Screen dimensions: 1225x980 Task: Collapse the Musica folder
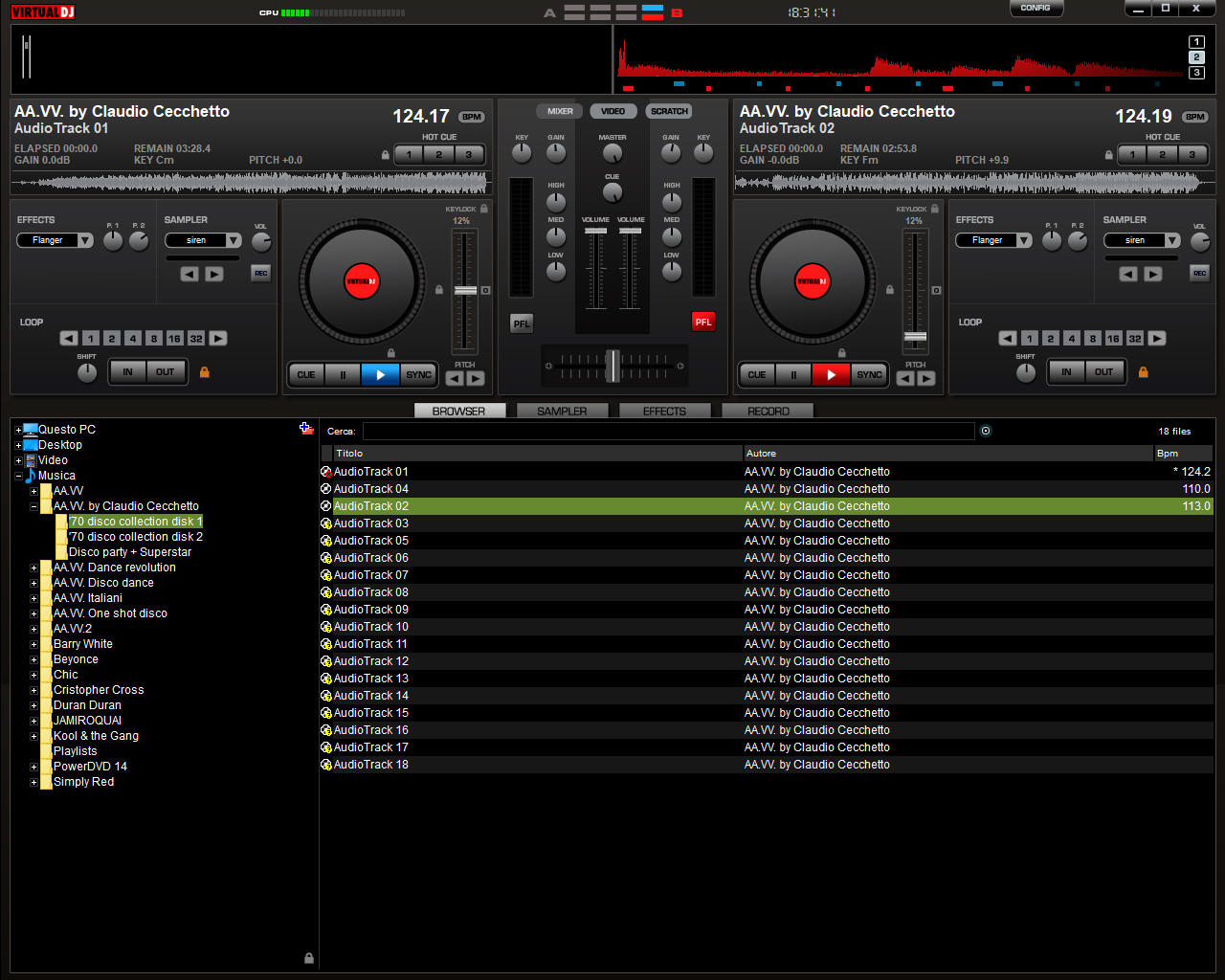18,476
